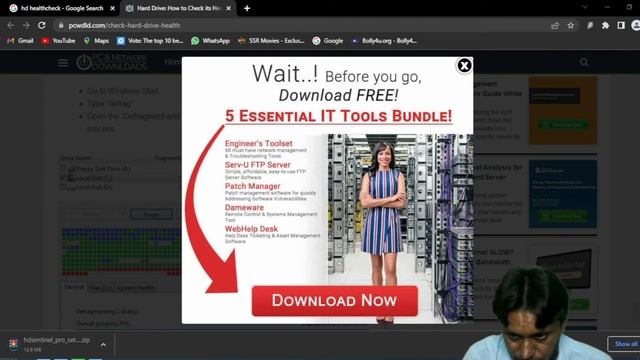Click Serv-U FTP Server heading
The height and width of the screenshot is (360, 640).
(x=258, y=165)
